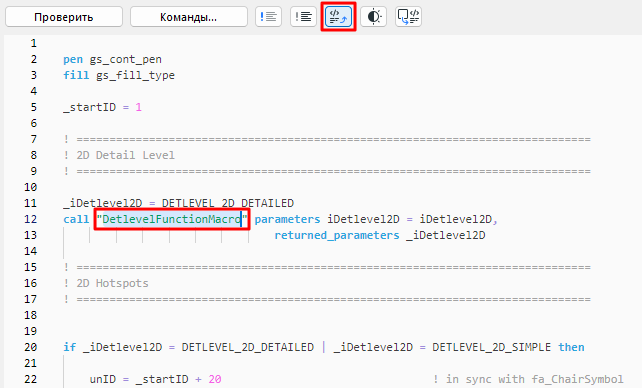642x388 pixels.
Task: Click line number 19 in the gutter
Action: (30, 331)
